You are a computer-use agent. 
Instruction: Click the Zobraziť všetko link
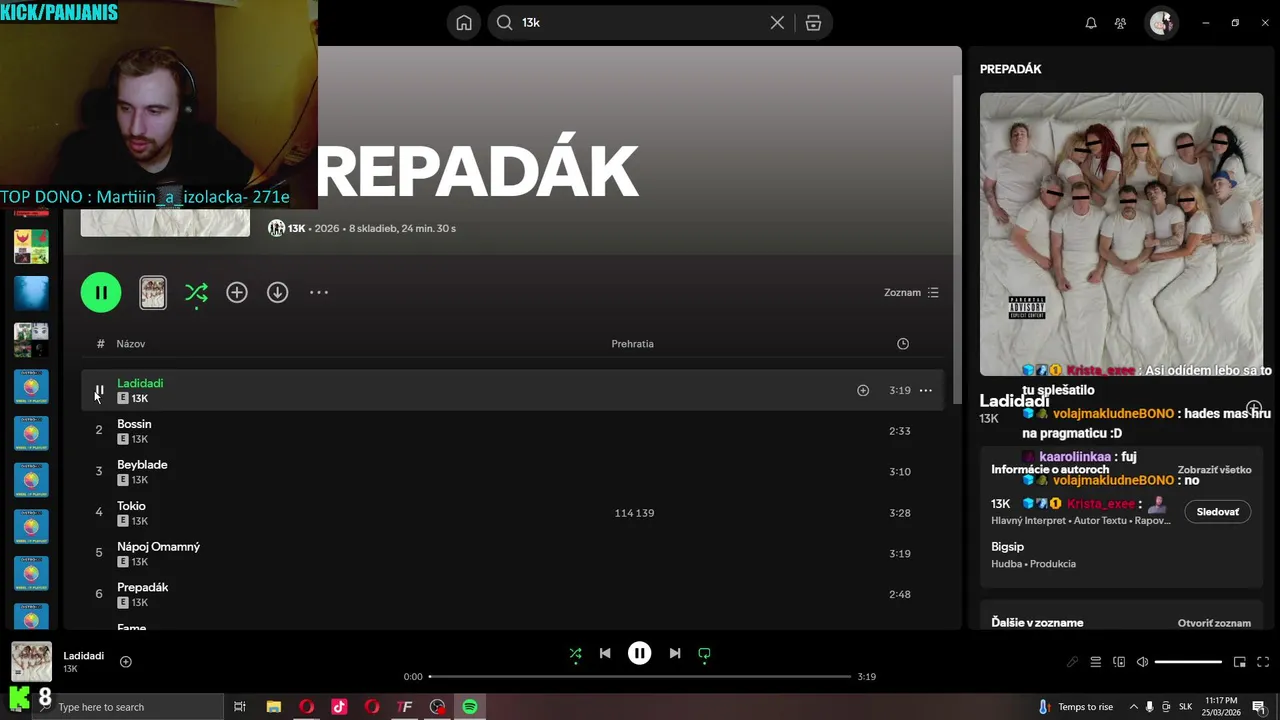pyautogui.click(x=1214, y=470)
